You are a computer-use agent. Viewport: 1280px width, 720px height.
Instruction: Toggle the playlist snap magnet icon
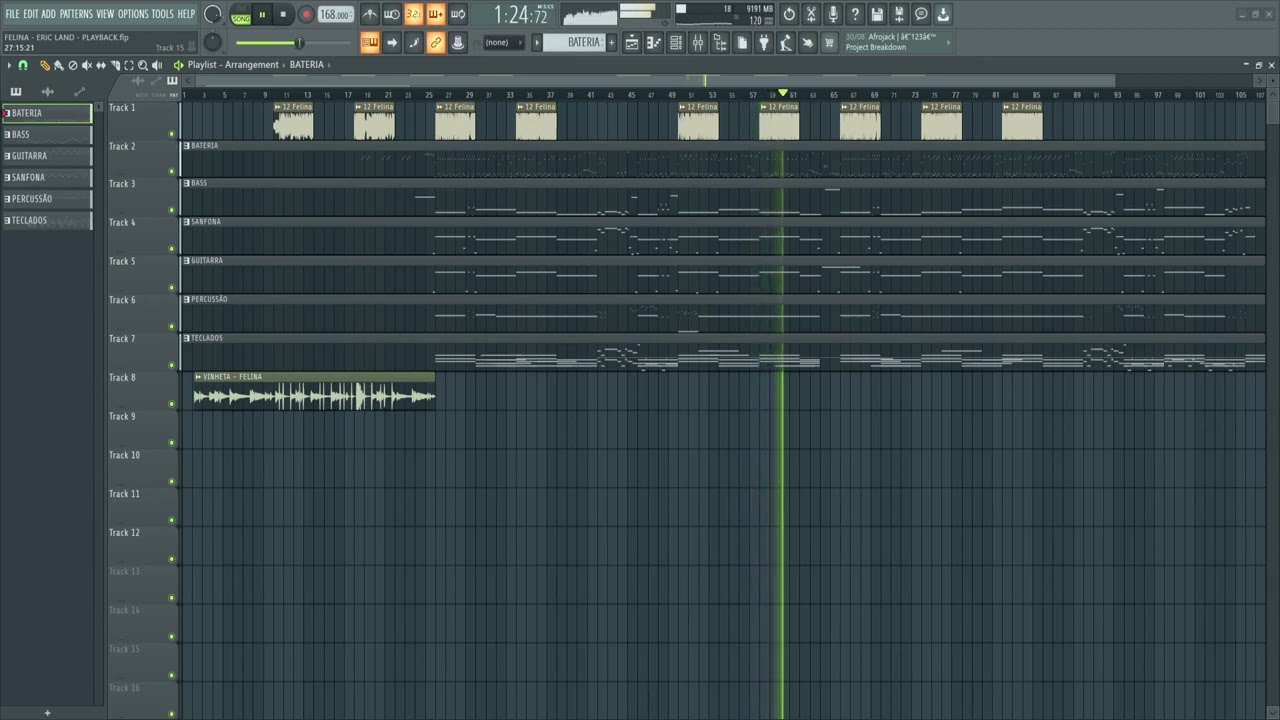tap(23, 65)
